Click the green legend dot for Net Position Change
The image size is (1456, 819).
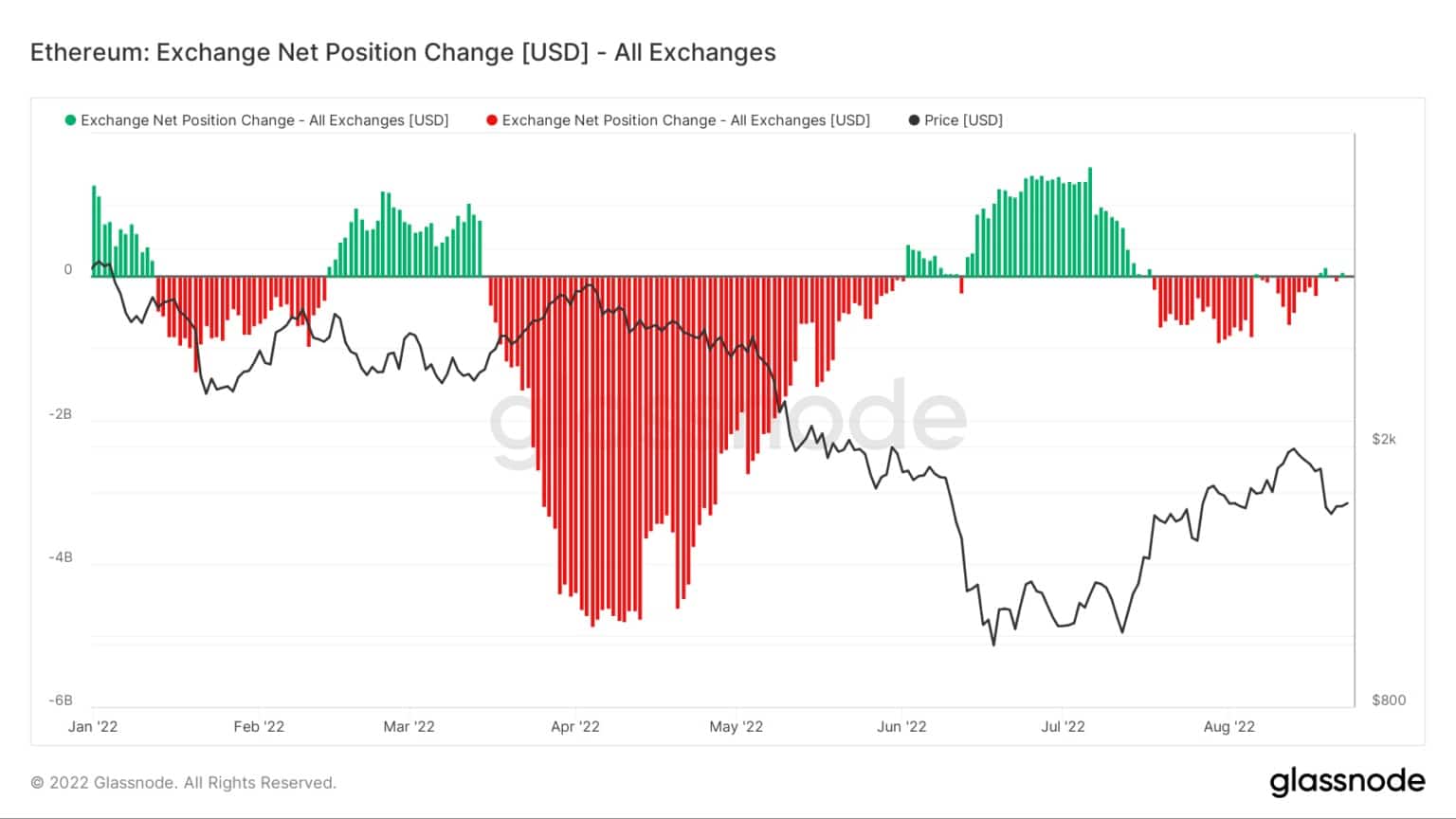pos(70,120)
